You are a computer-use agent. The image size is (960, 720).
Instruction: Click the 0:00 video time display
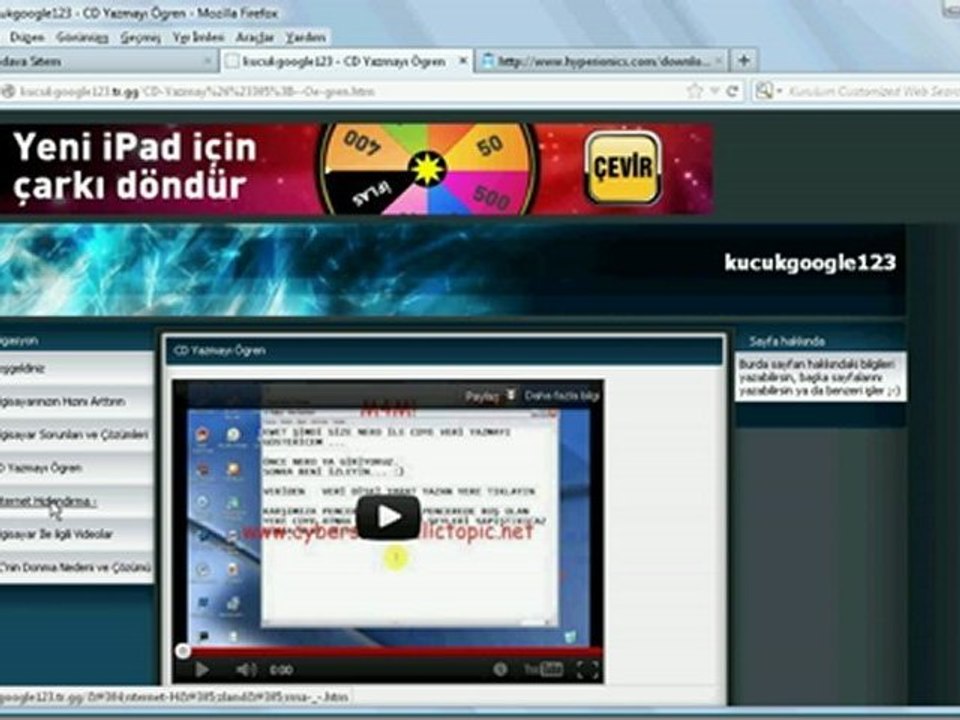tap(281, 670)
